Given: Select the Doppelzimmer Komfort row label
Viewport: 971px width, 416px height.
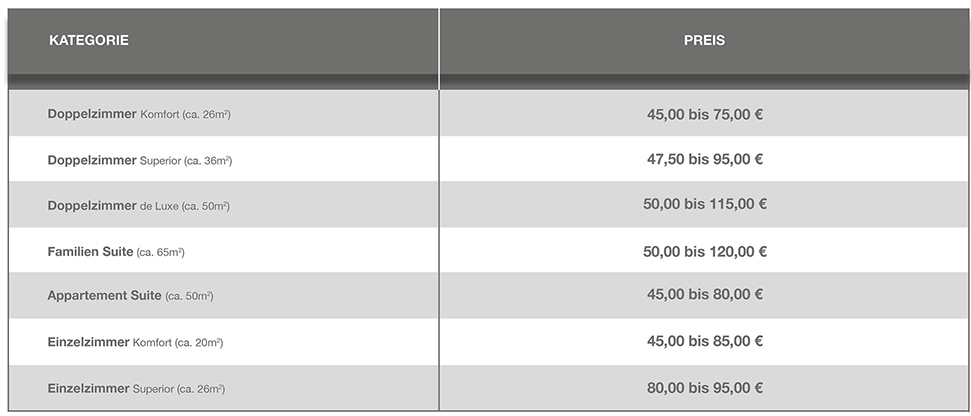Looking at the screenshot, I should pyautogui.click(x=139, y=114).
